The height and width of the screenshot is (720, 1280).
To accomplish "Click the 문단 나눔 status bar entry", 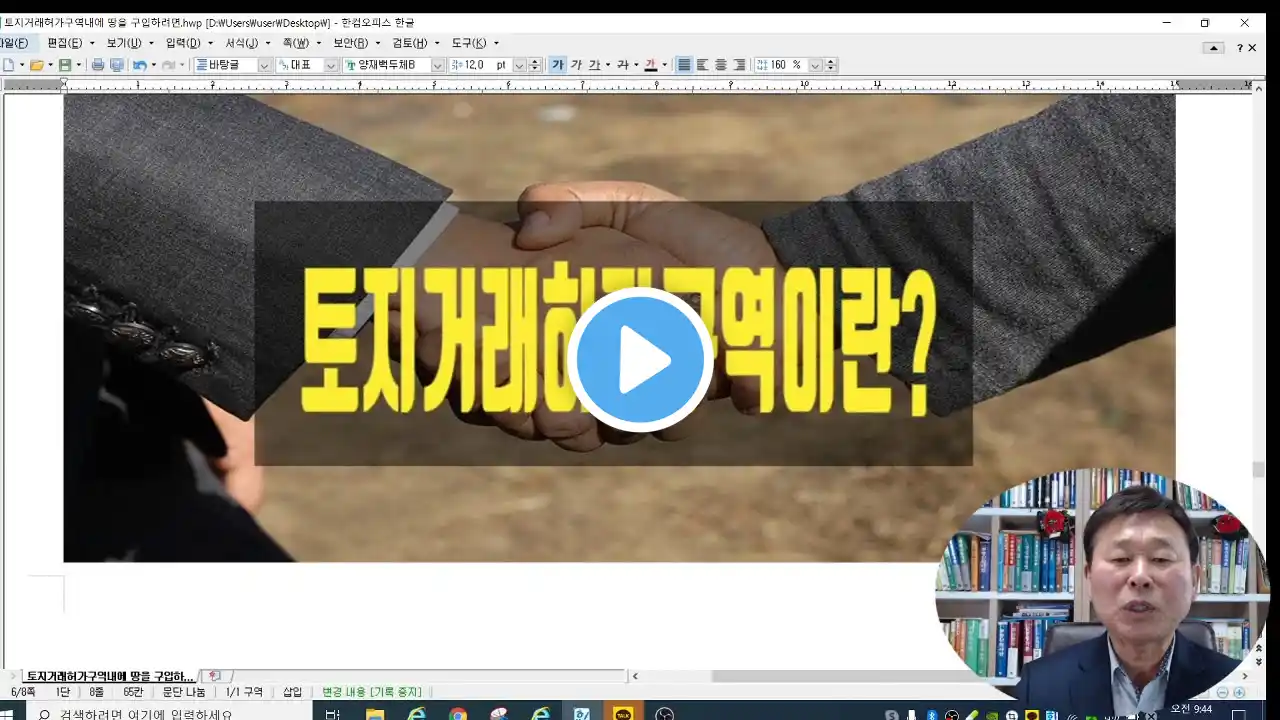I will click(x=184, y=692).
